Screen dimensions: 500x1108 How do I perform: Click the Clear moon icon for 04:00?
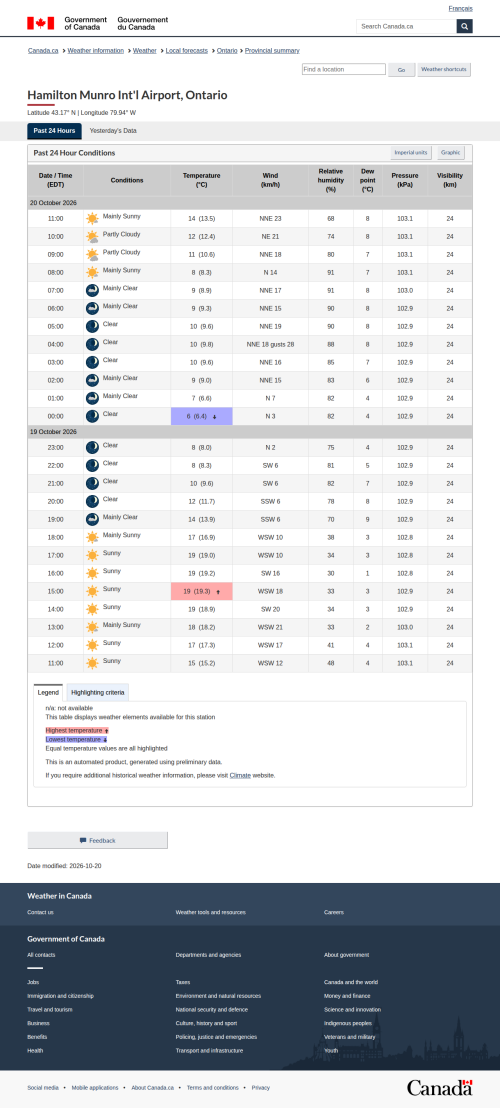point(93,344)
